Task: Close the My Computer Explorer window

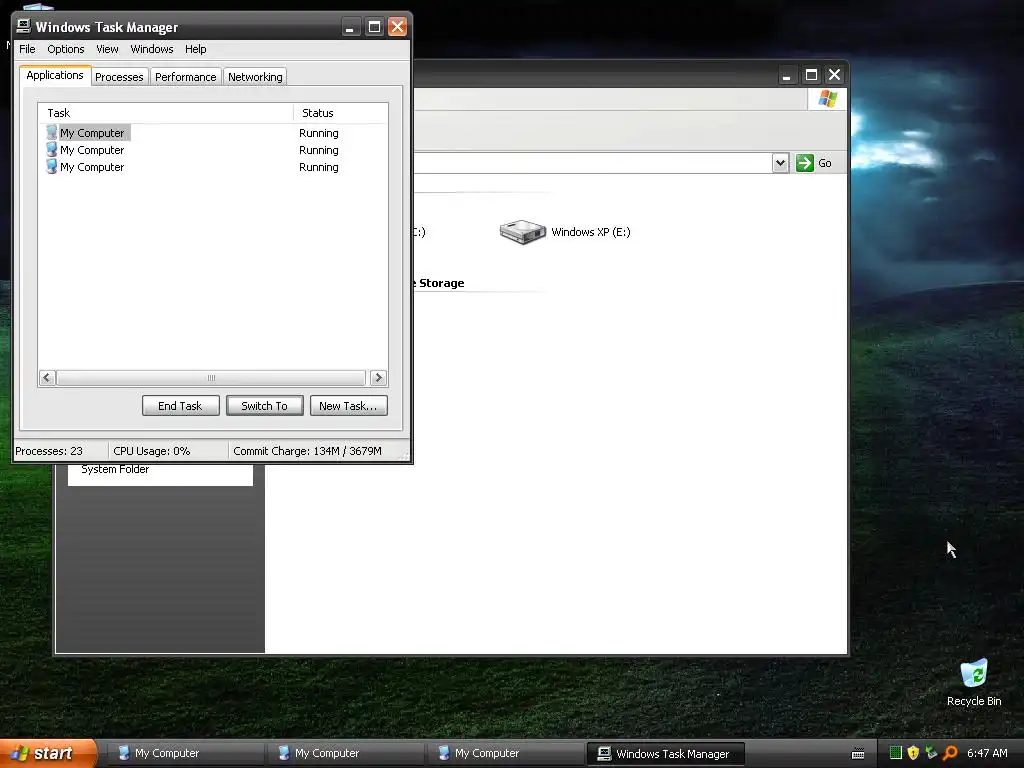Action: [x=835, y=75]
